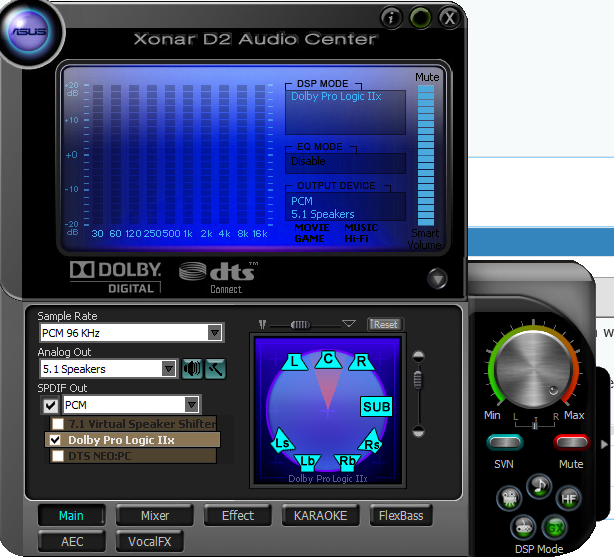Switch to the Effect tab
Image resolution: width=614 pixels, height=559 pixels.
[238, 516]
